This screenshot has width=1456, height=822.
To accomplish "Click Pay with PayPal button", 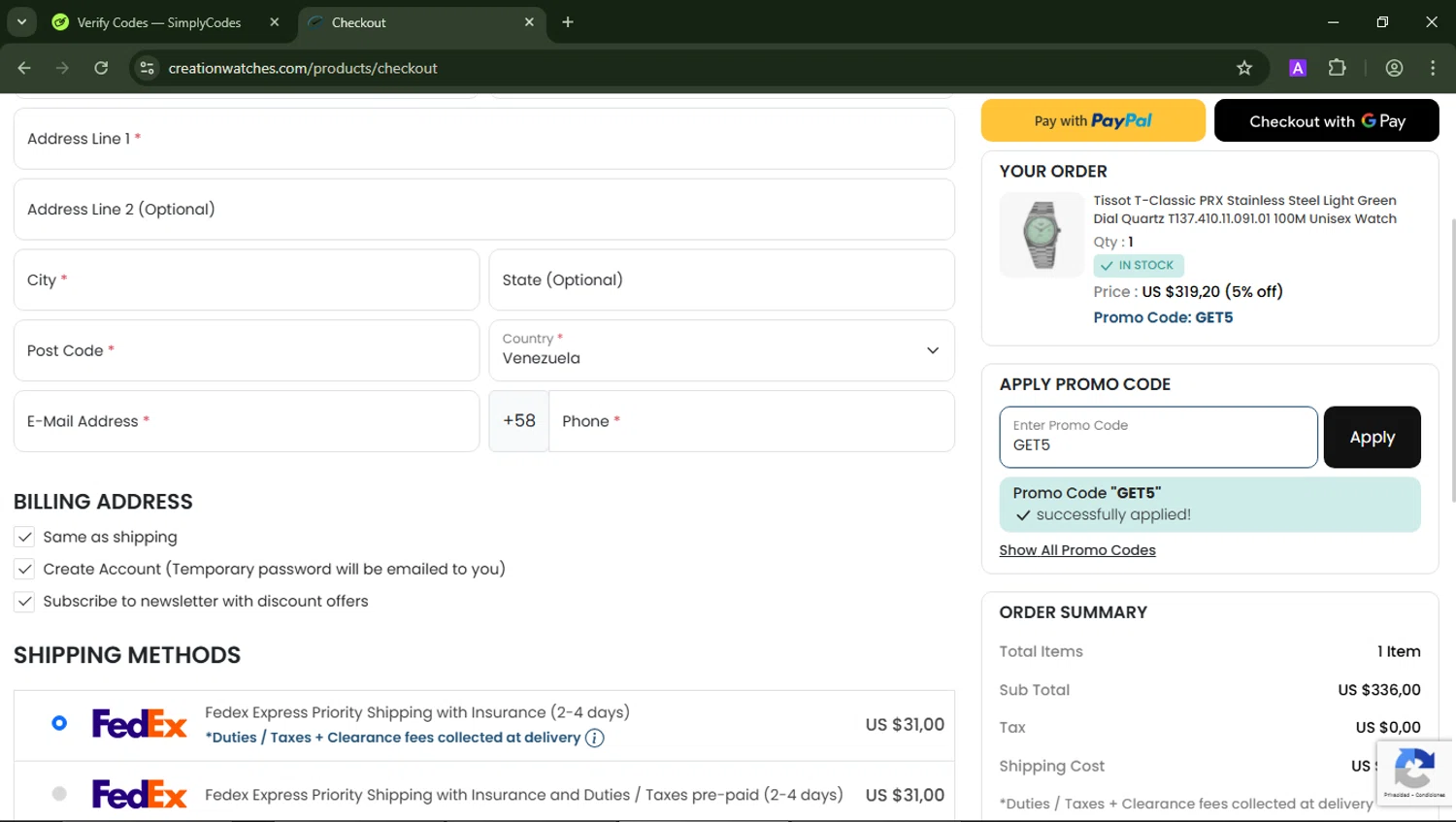I will pyautogui.click(x=1093, y=120).
